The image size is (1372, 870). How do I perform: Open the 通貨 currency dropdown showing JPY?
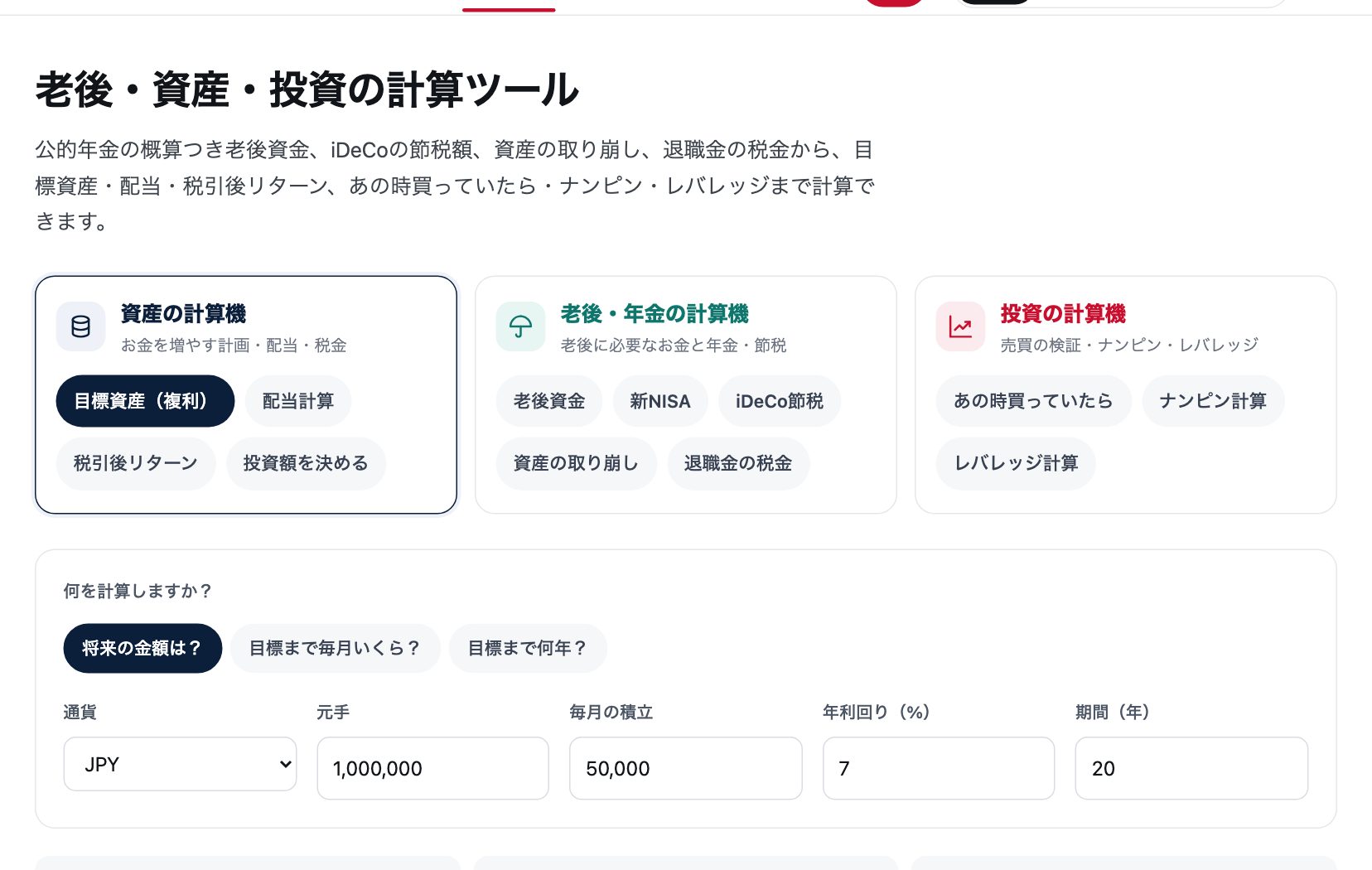click(x=180, y=764)
